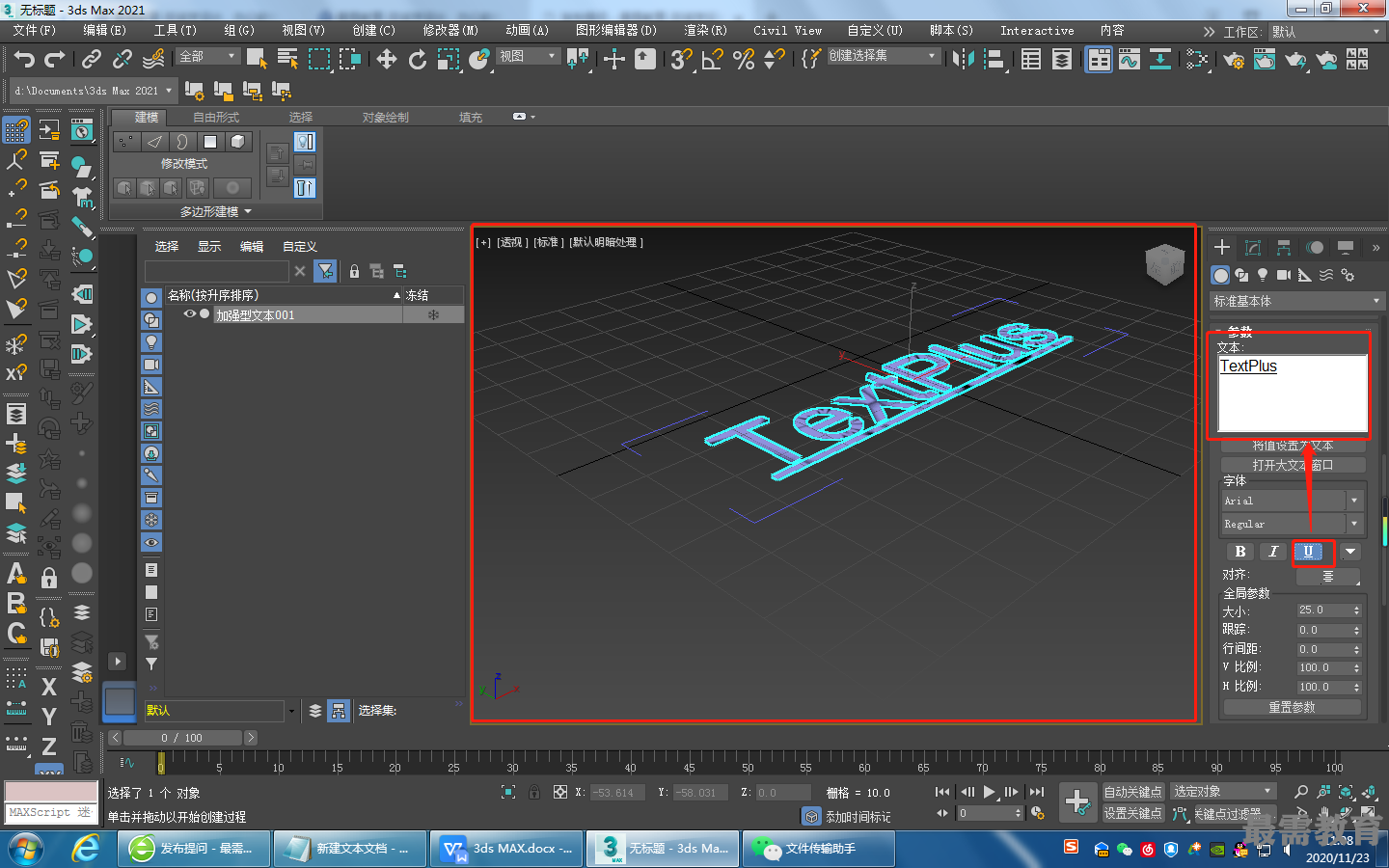Switch to the 自由形式 ribbon tab
Image resolution: width=1389 pixels, height=868 pixels.
click(215, 118)
